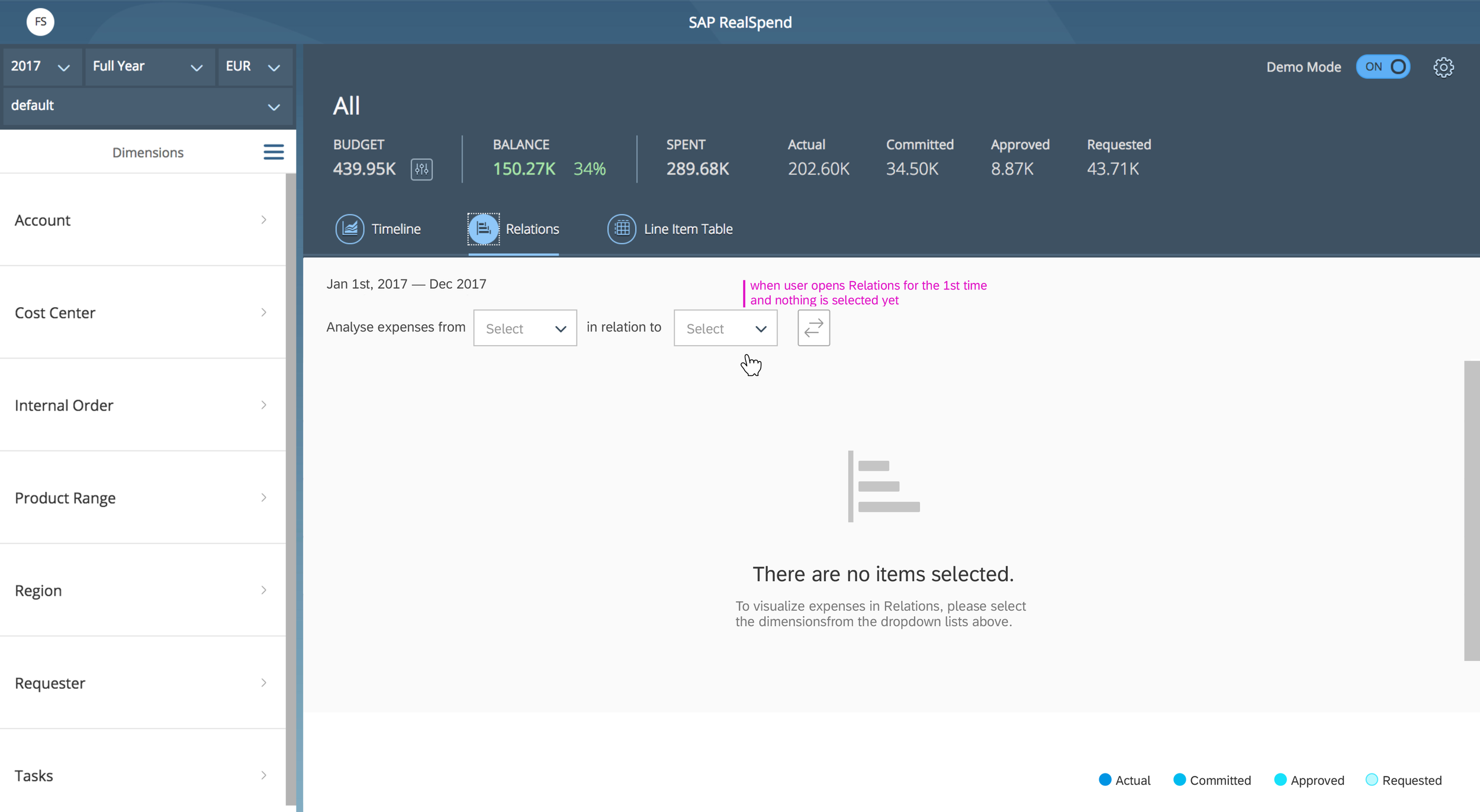Screen dimensions: 1480x812
Task: Toggle the Actual legend series
Action: (x=1124, y=780)
